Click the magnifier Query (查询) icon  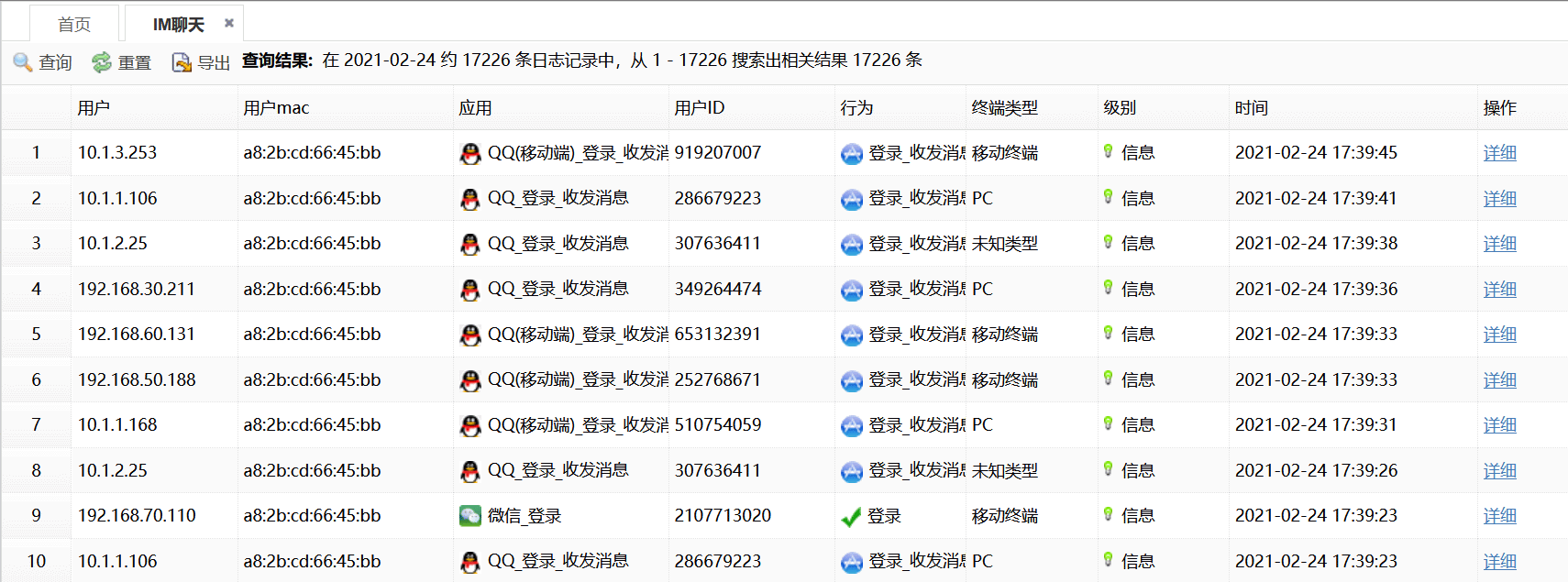pos(23,61)
